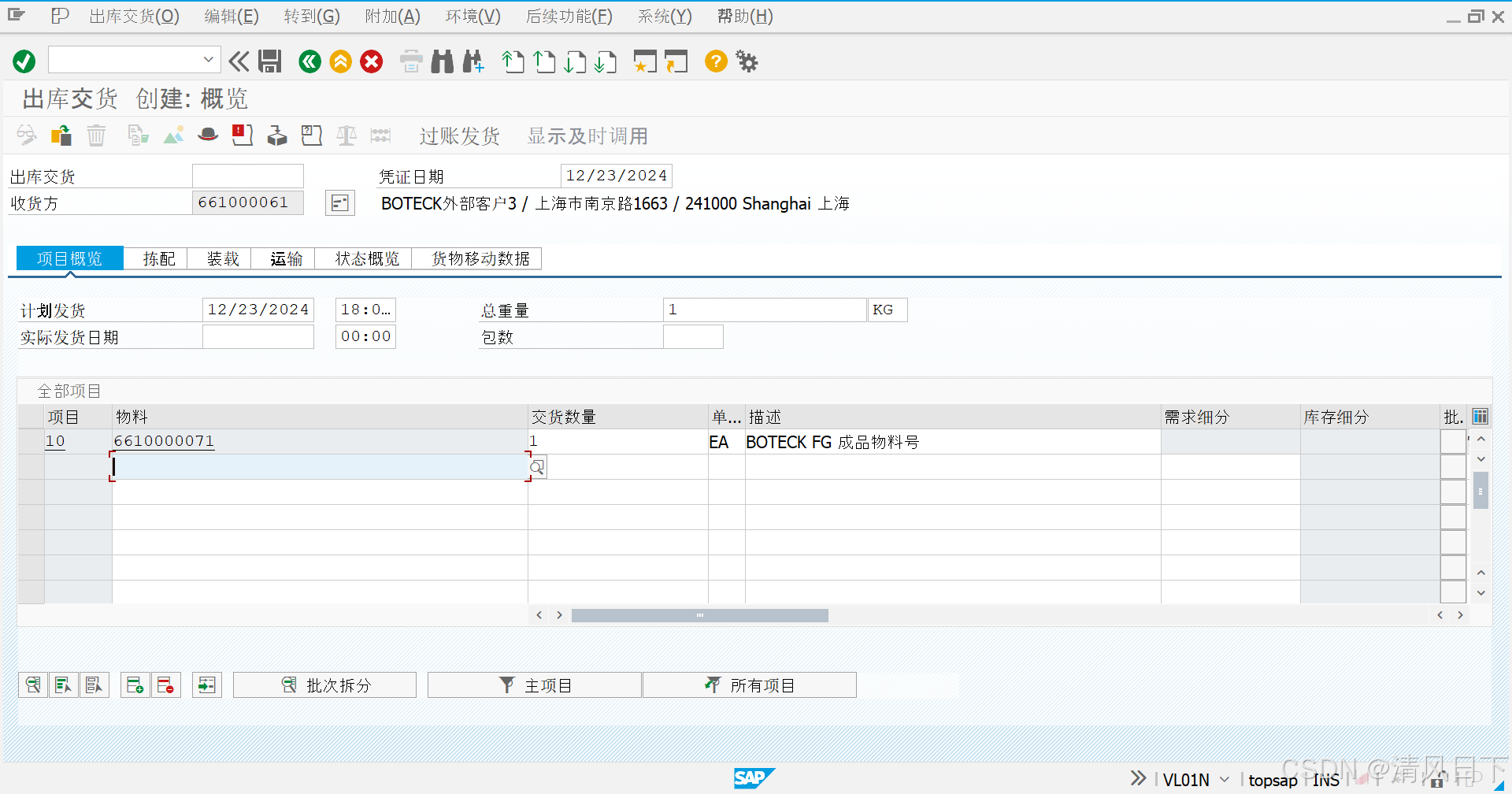
Task: Click the 主项目 filter button
Action: point(535,685)
